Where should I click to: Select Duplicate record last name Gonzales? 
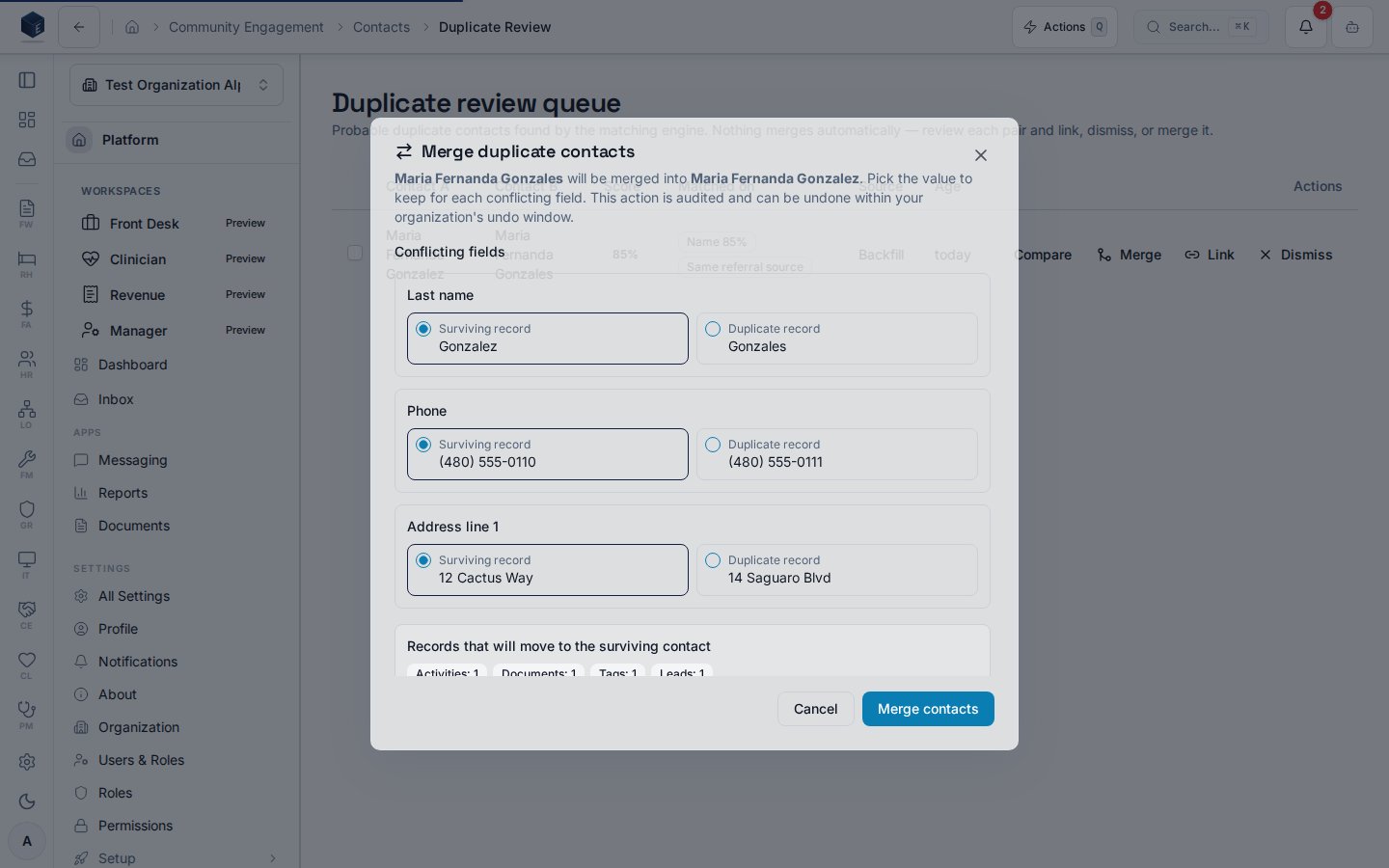[837, 339]
